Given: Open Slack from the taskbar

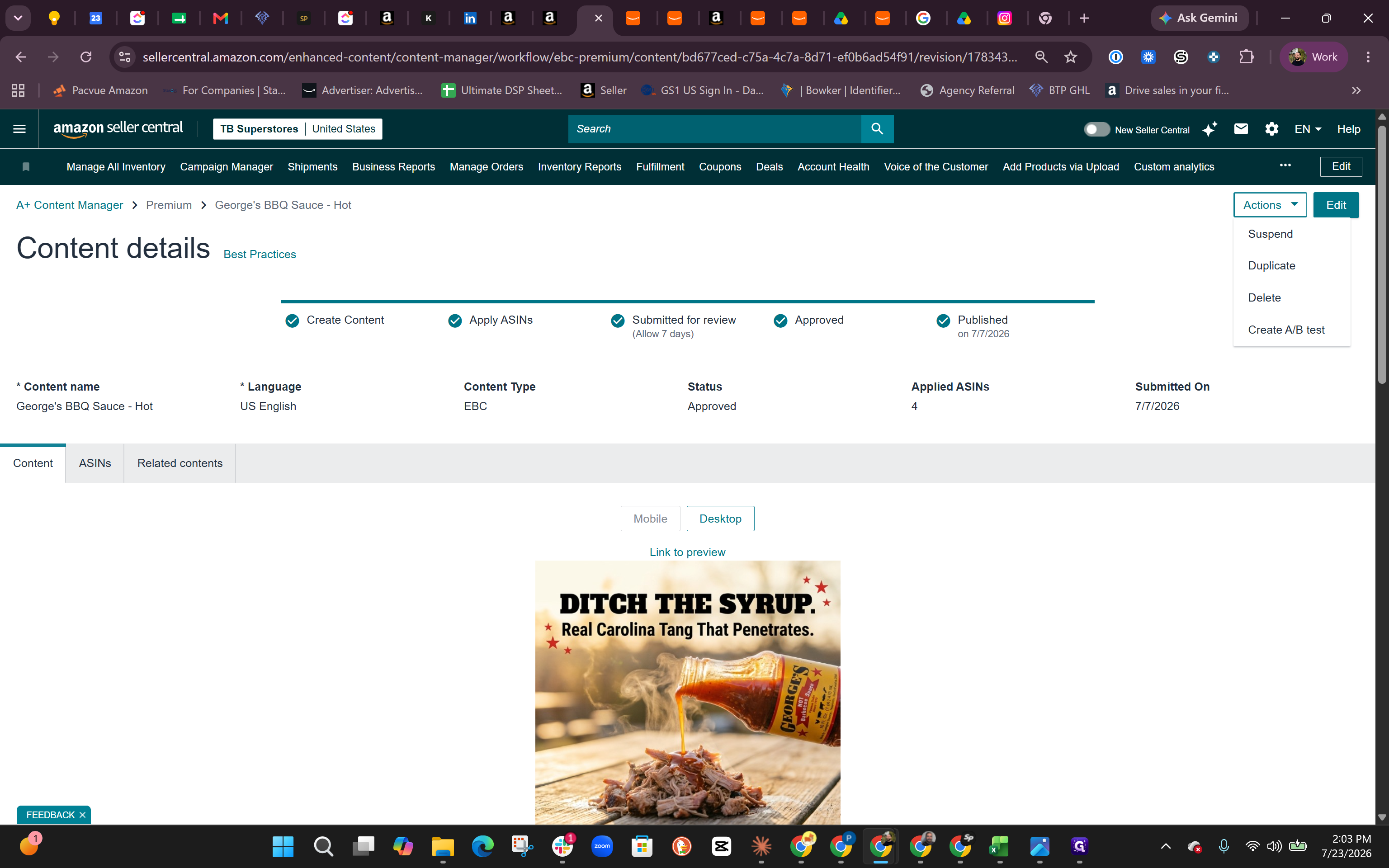Looking at the screenshot, I should pyautogui.click(x=562, y=846).
